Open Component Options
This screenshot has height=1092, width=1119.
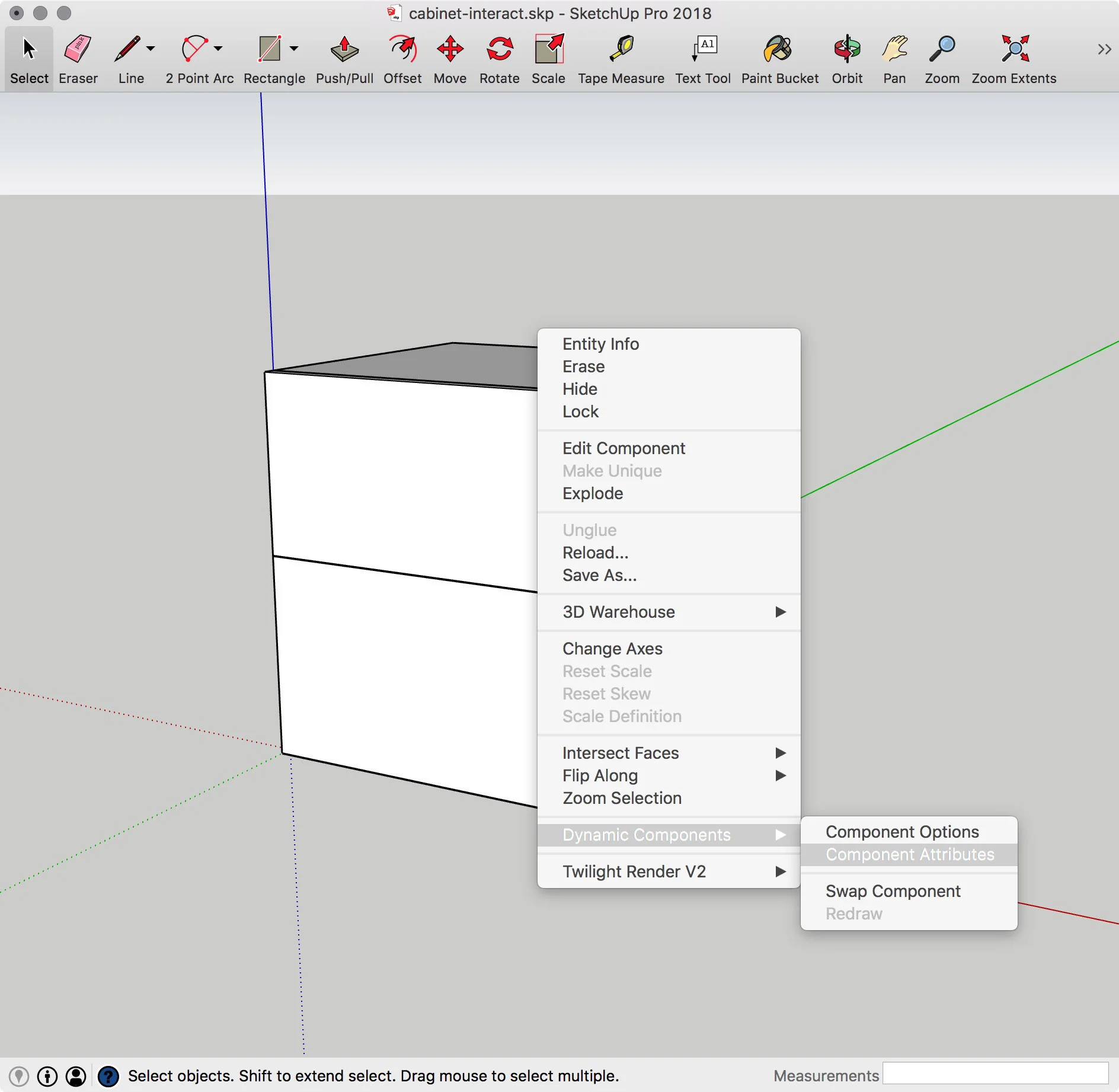(909, 832)
